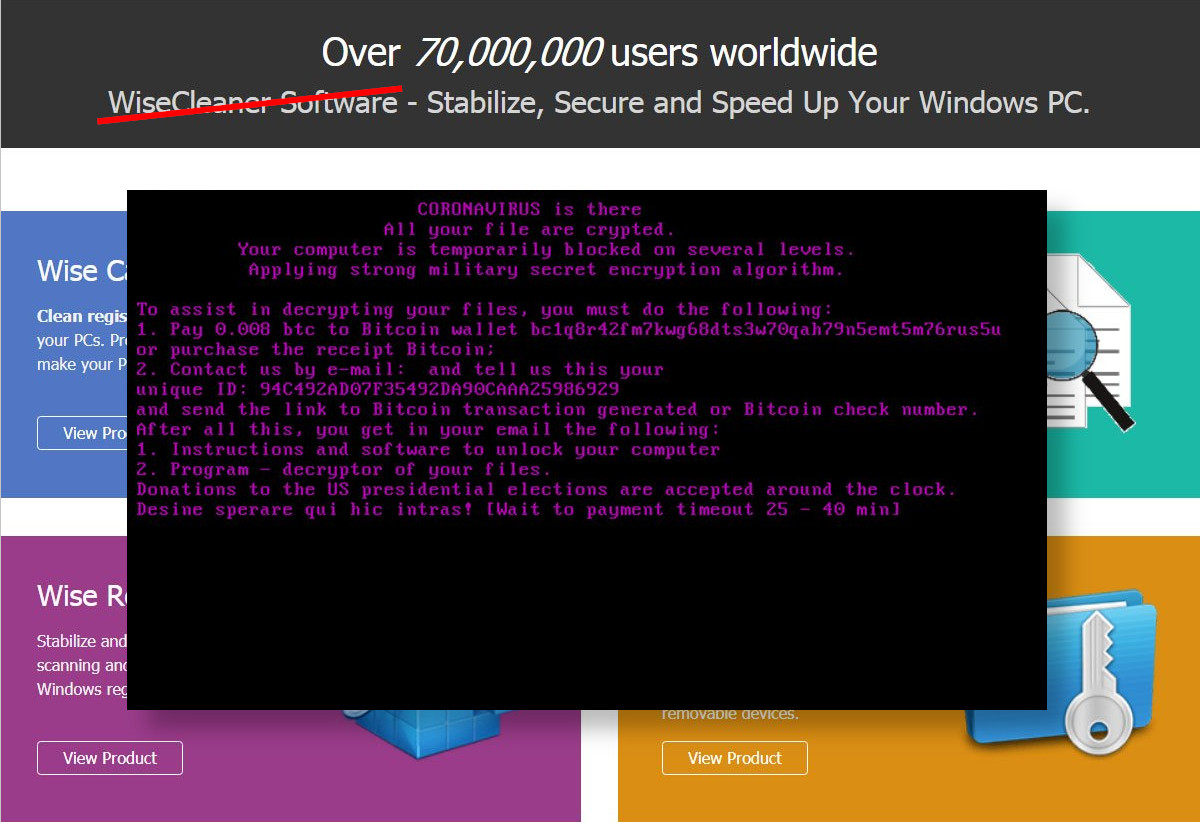Click the 70,000,000 users worldwide text

click(598, 52)
